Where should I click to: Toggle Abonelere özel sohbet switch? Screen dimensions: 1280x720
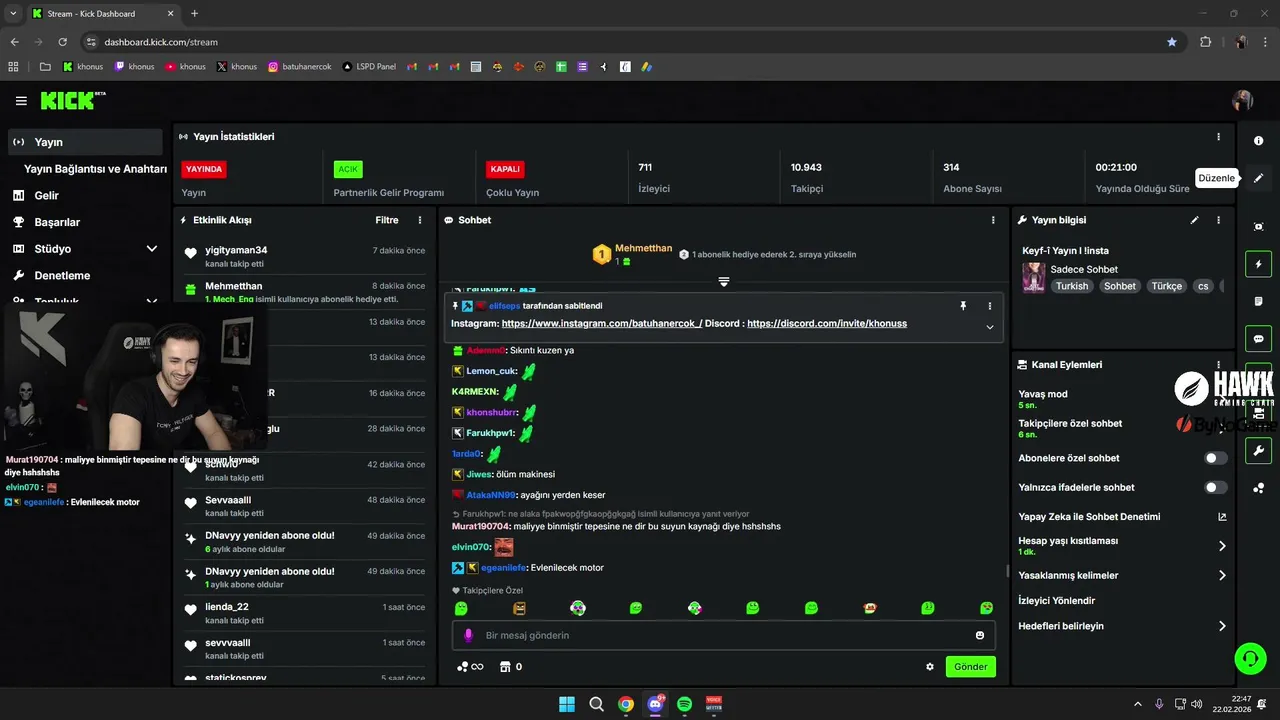click(1216, 458)
